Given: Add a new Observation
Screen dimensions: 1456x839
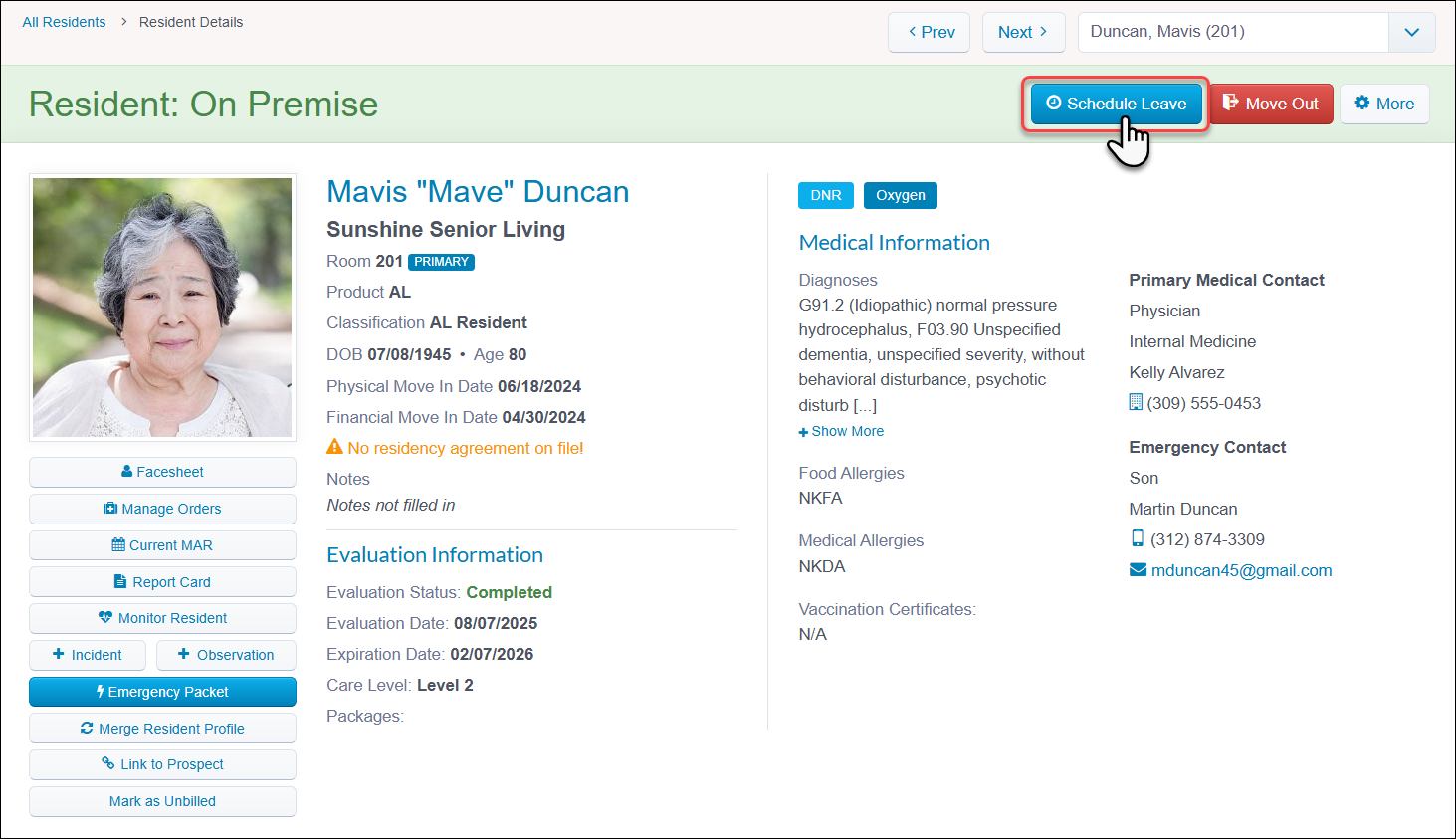Looking at the screenshot, I should 226,655.
